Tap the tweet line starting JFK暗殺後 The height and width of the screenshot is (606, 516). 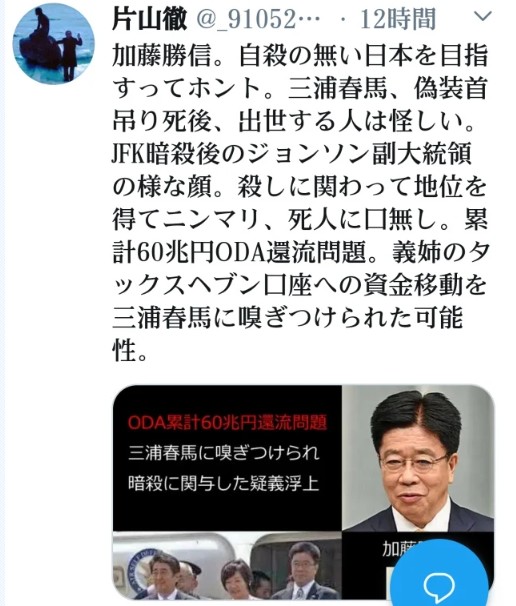tap(292, 154)
